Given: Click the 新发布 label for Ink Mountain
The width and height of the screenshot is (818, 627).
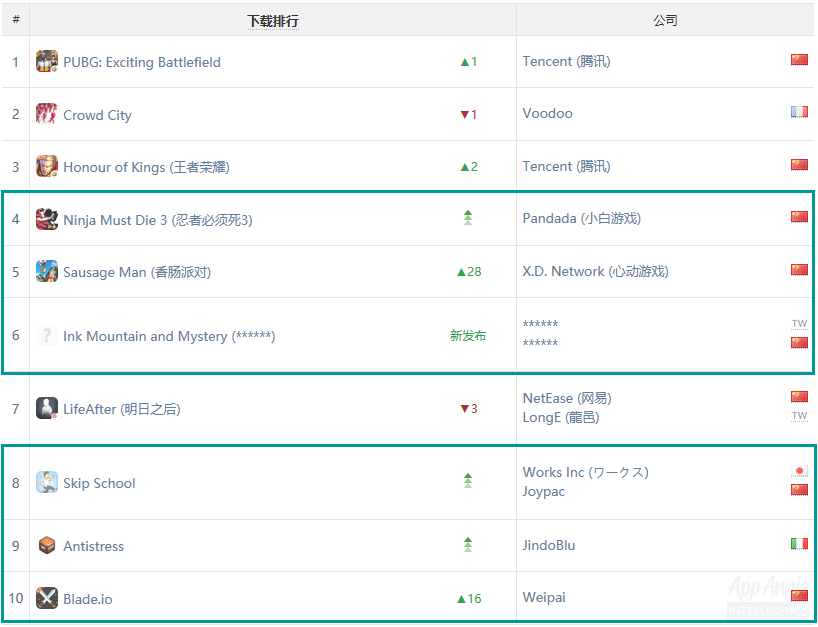Looking at the screenshot, I should coord(468,335).
